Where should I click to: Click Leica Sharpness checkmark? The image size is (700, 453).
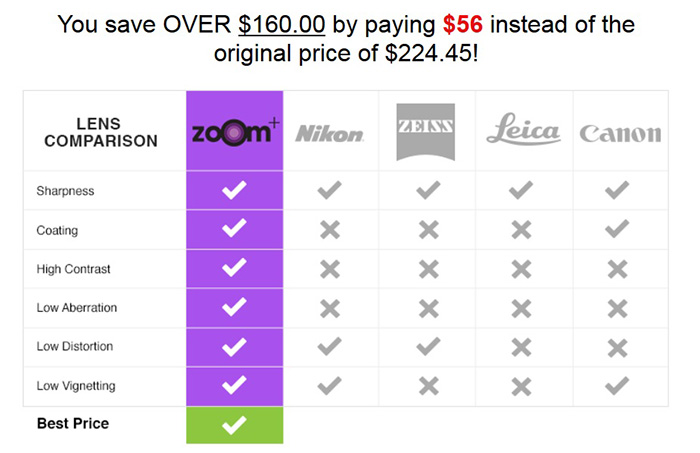521,190
